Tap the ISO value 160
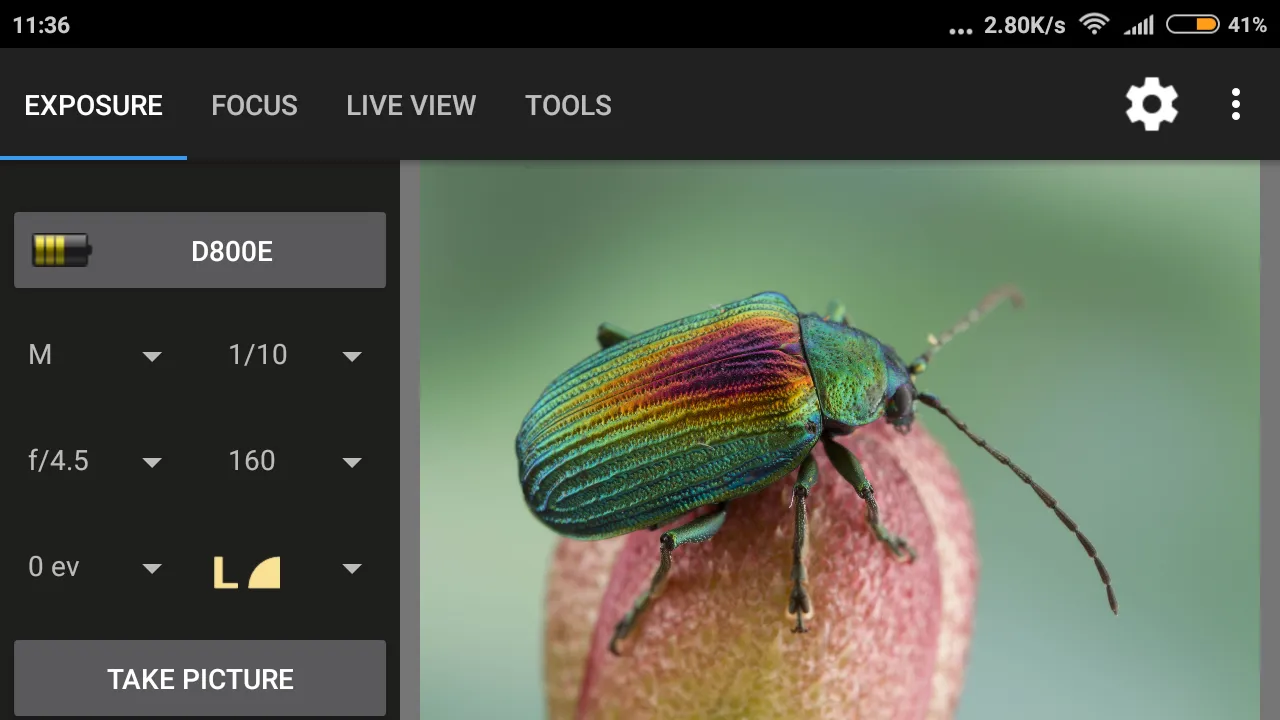Viewport: 1280px width, 720px height. (252, 461)
